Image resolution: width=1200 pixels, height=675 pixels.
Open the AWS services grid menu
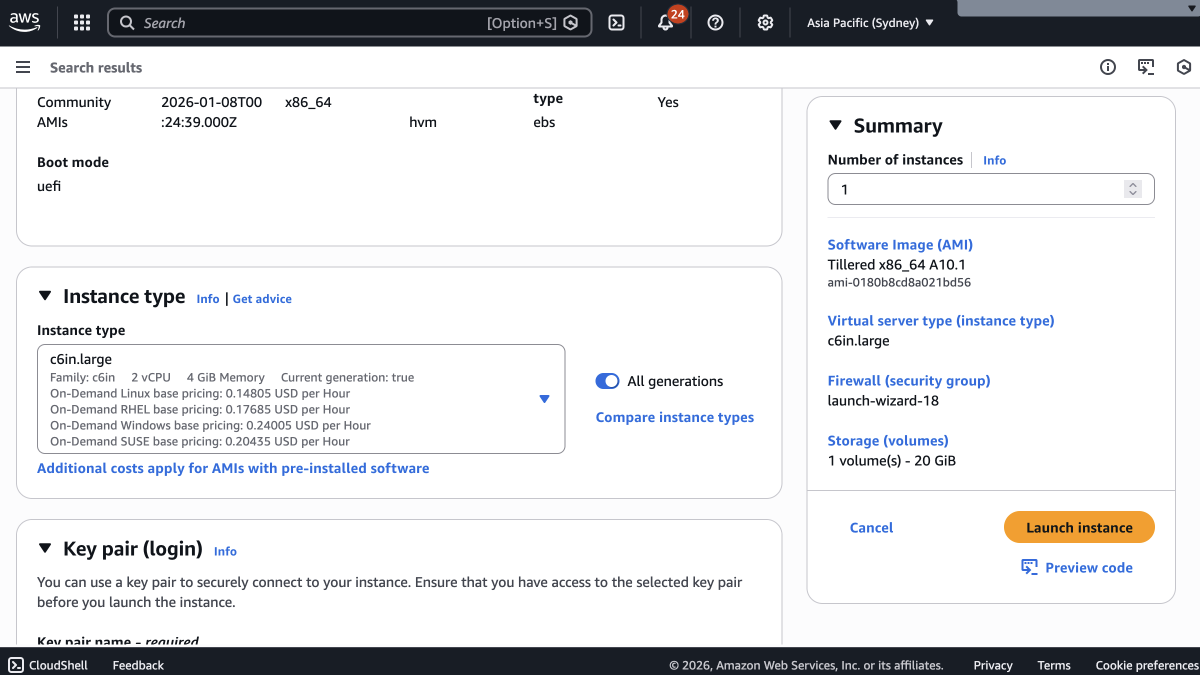tap(81, 22)
